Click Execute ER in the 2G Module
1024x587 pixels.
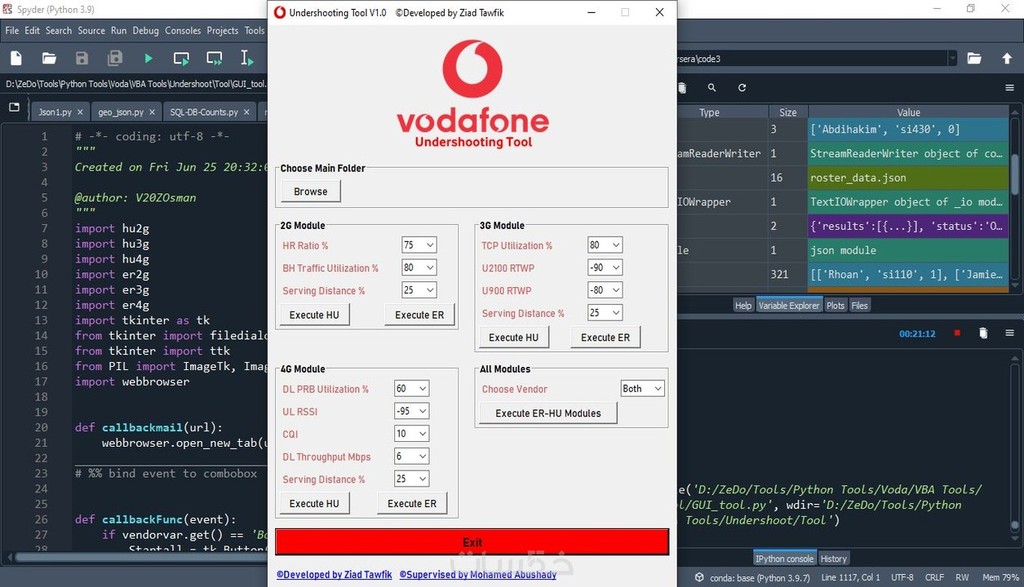[419, 315]
